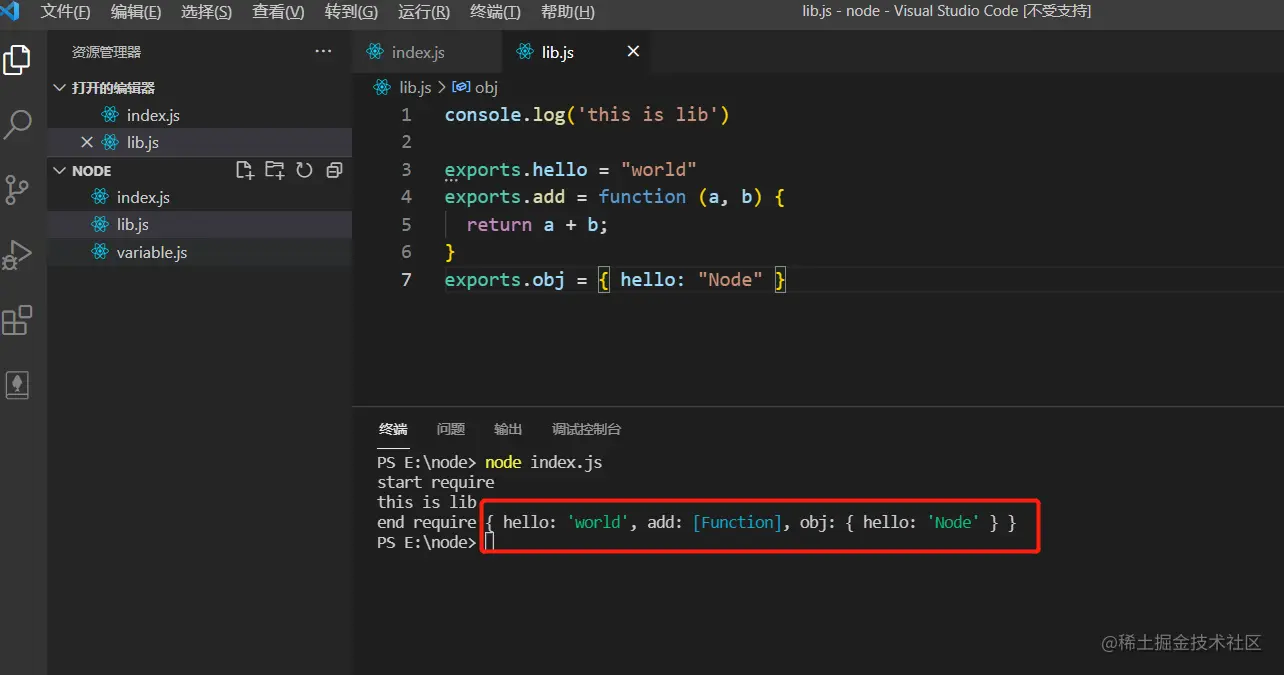Open the Run and Debug view
Screen dimensions: 1284x675
tap(17, 255)
